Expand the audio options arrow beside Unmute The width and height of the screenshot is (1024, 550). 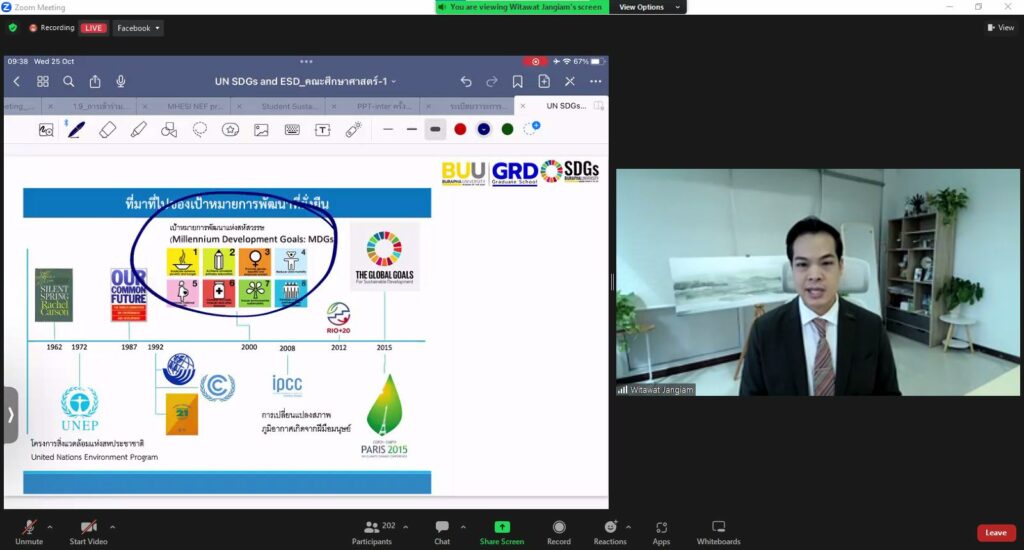click(x=50, y=526)
